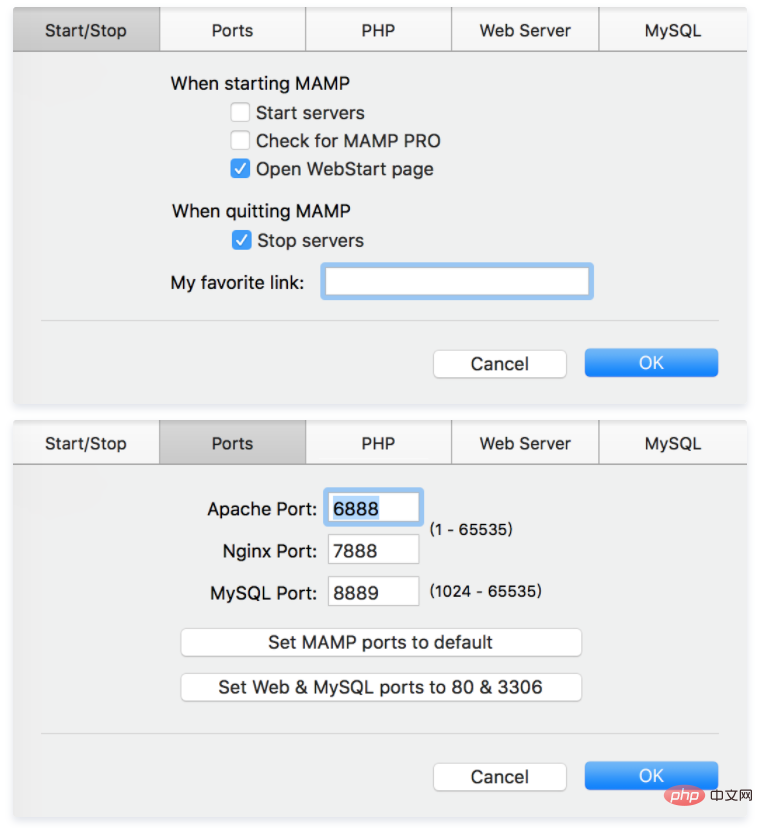Click the '(1 - 65535)' range text

coord(471,529)
